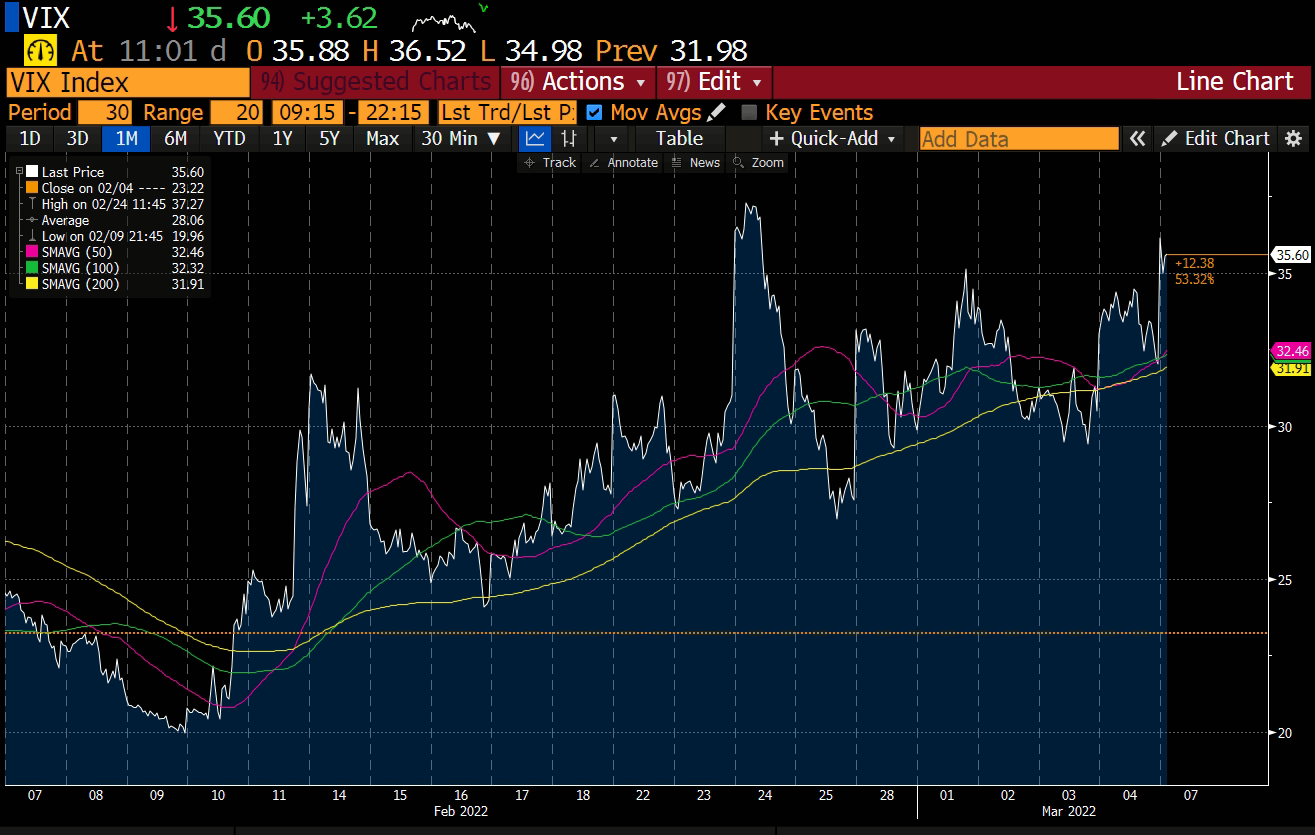Switch to the bar/candle chart icon
1315x835 pixels.
568,139
